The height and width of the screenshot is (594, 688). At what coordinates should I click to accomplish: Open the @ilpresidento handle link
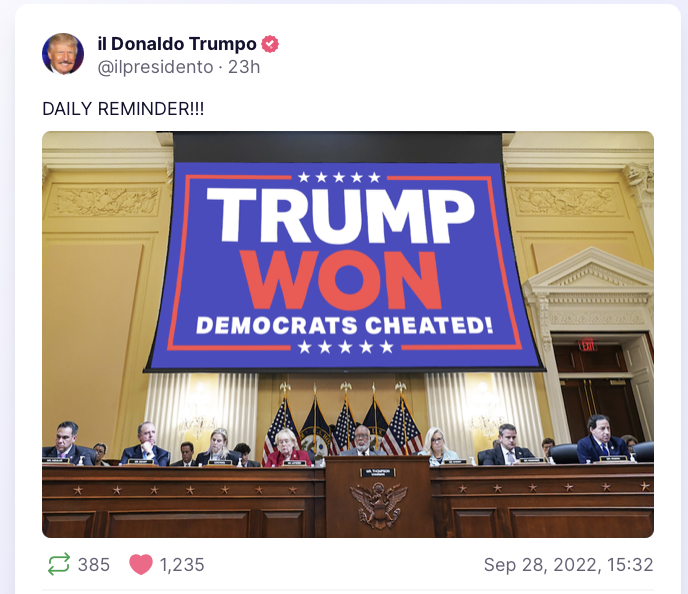pyautogui.click(x=155, y=67)
